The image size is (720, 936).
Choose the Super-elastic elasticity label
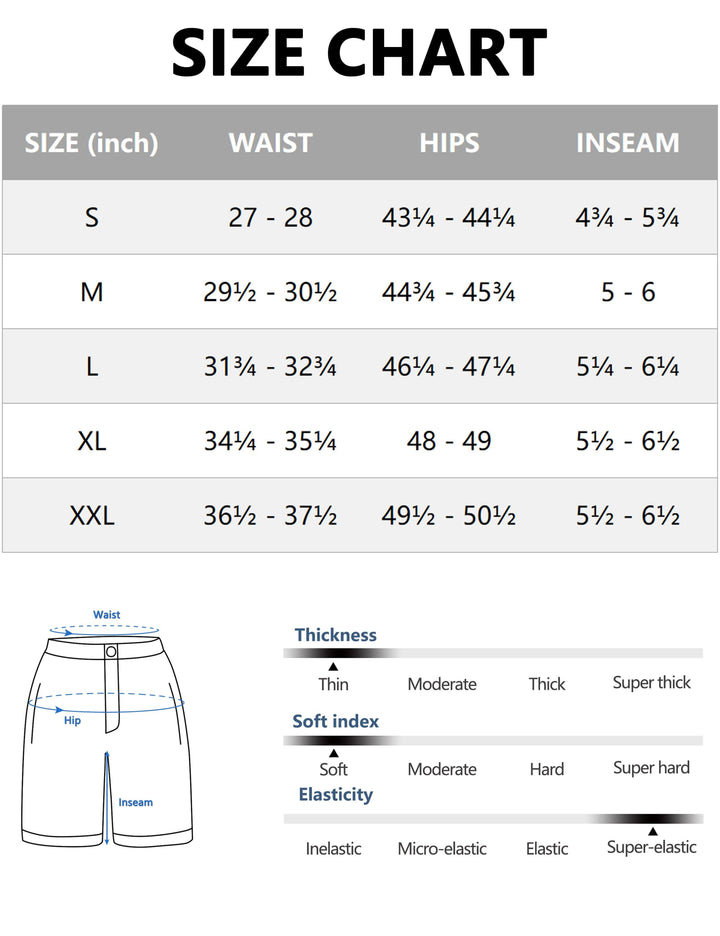651,848
